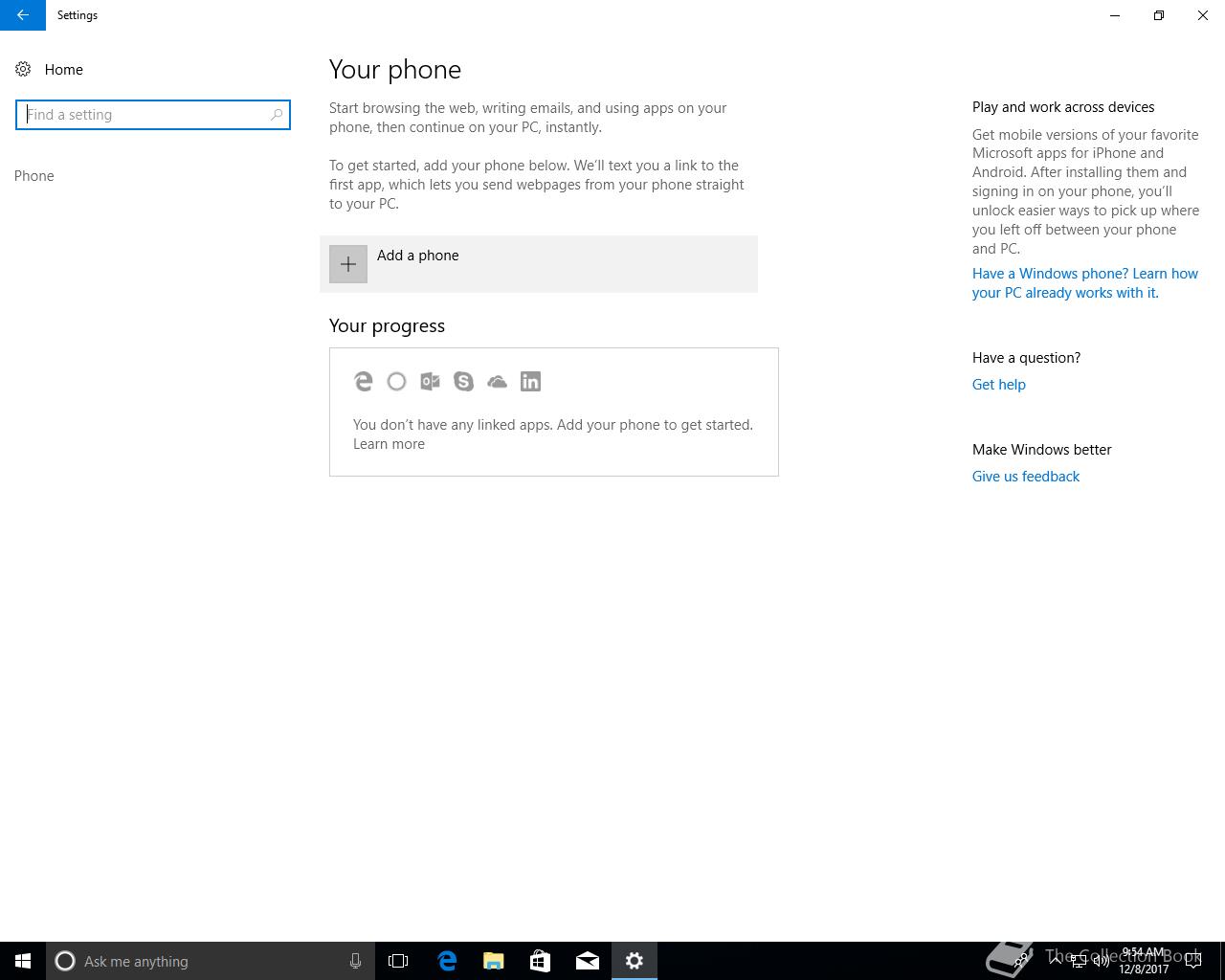1225x980 pixels.
Task: Click the Cortana circle on the taskbar
Action: (65, 961)
